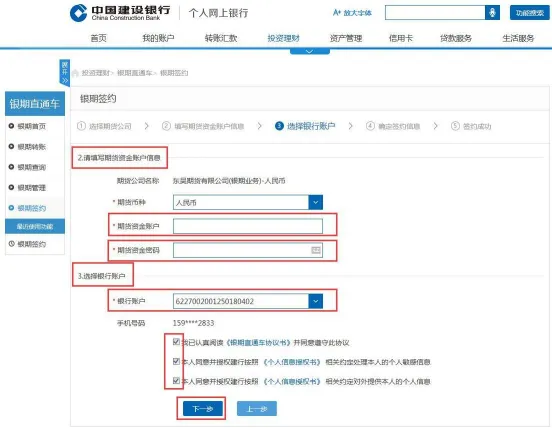Select 银期转账 in the sidebar

click(x=27, y=146)
